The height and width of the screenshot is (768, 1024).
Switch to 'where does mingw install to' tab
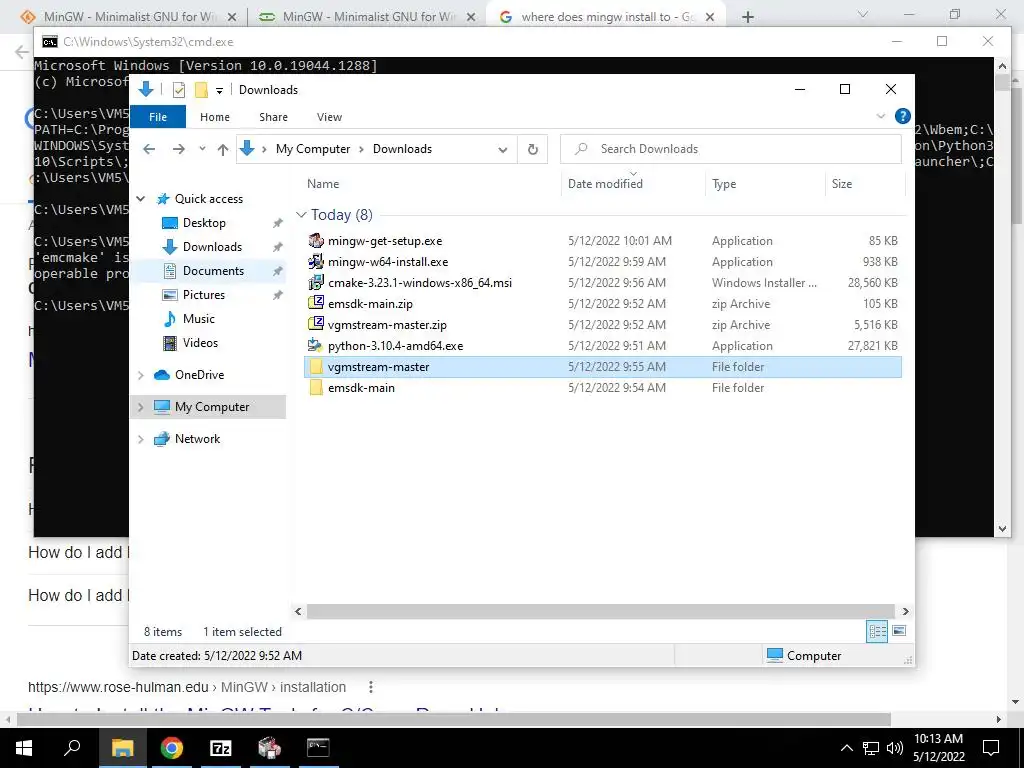(607, 17)
